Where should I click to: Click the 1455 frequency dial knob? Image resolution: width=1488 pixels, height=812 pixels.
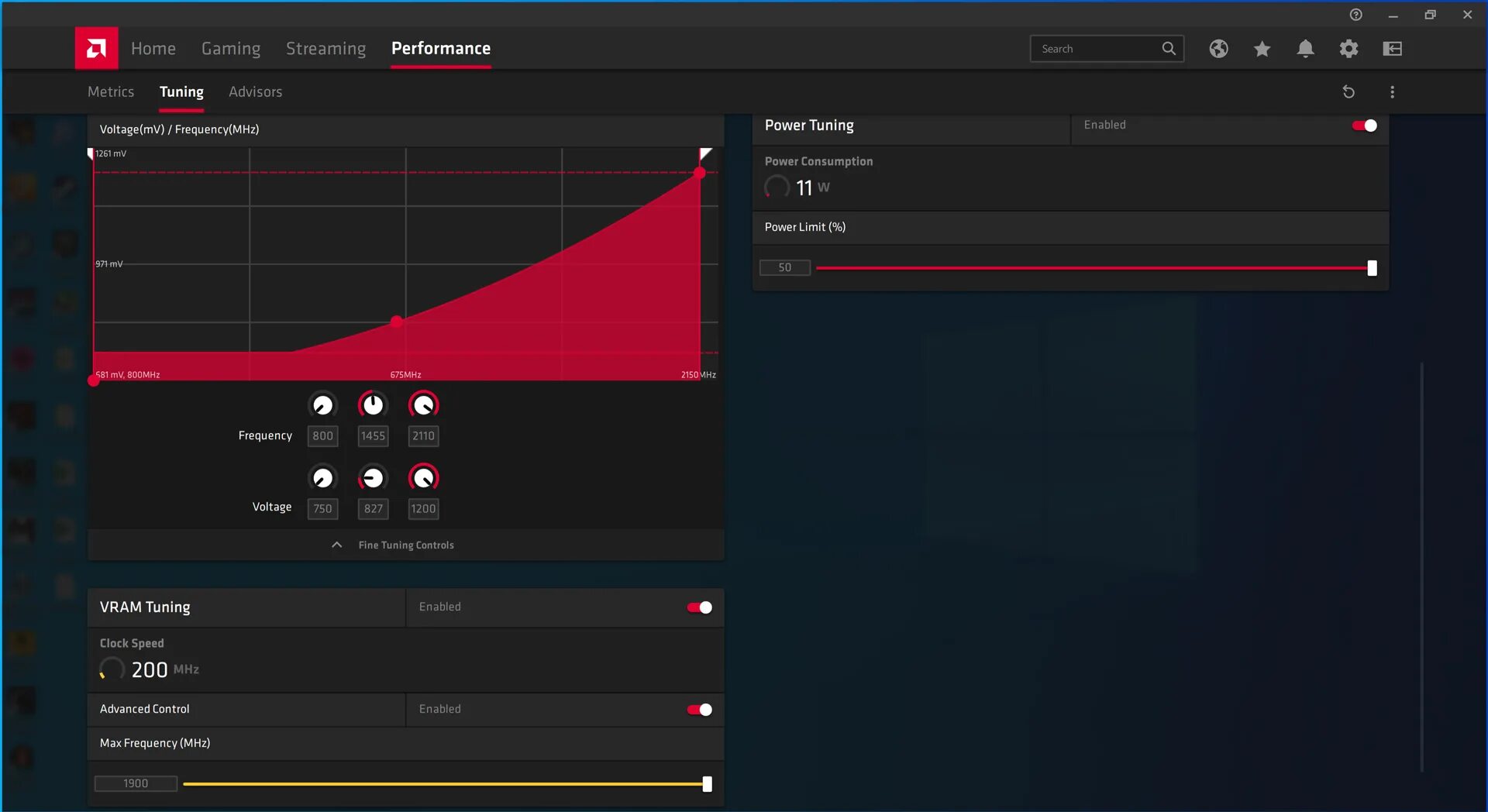click(x=373, y=404)
